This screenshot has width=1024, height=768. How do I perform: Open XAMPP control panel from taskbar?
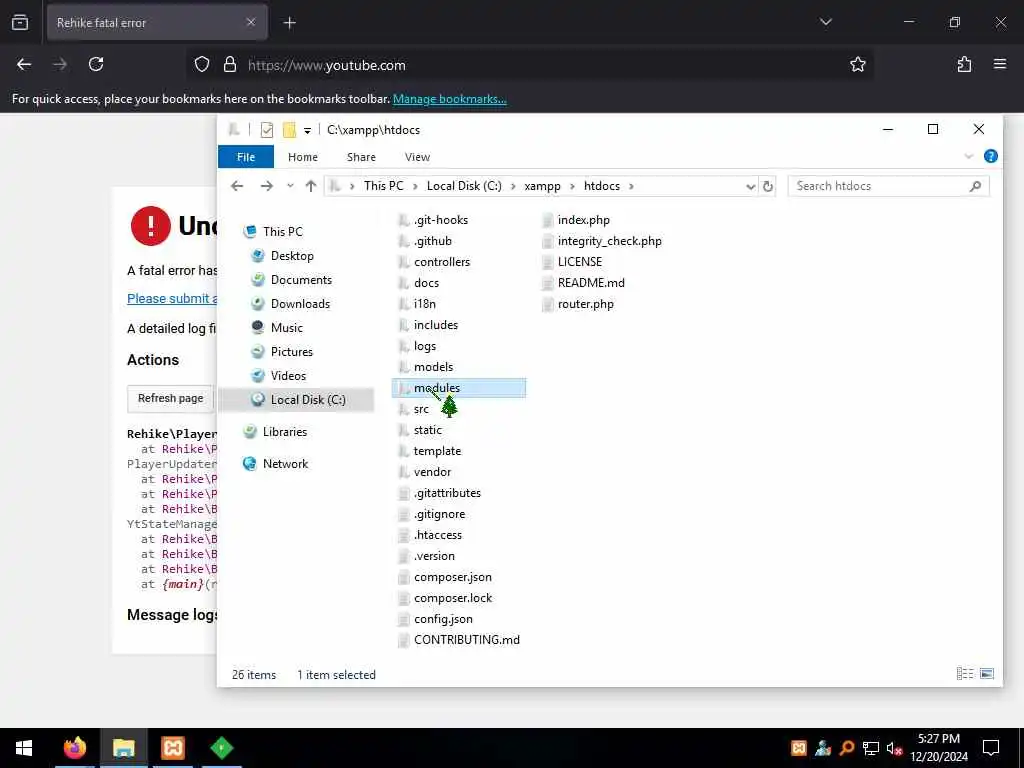(172, 748)
